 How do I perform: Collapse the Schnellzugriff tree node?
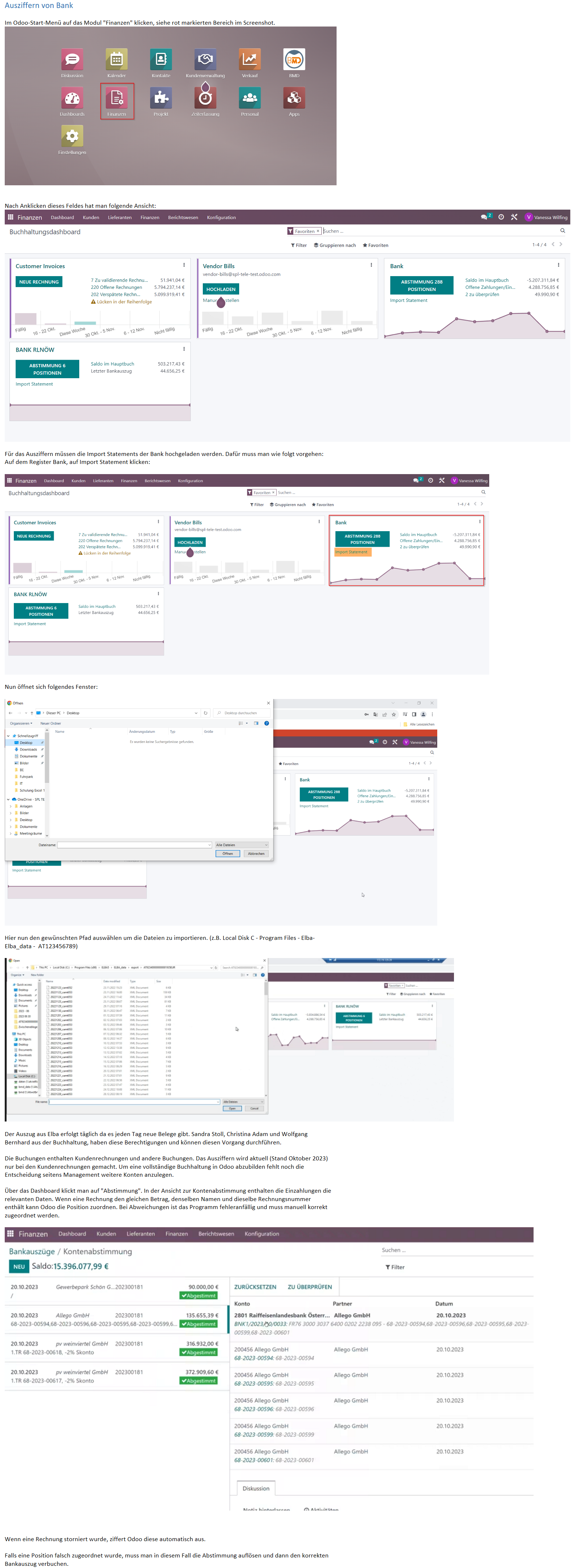(8, 736)
